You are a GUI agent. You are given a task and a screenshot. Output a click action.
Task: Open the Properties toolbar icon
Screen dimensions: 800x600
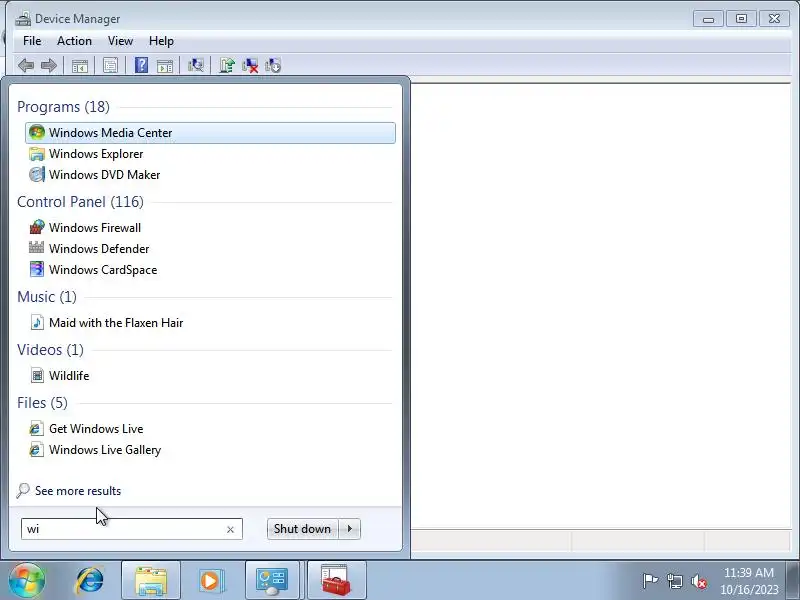[110, 65]
